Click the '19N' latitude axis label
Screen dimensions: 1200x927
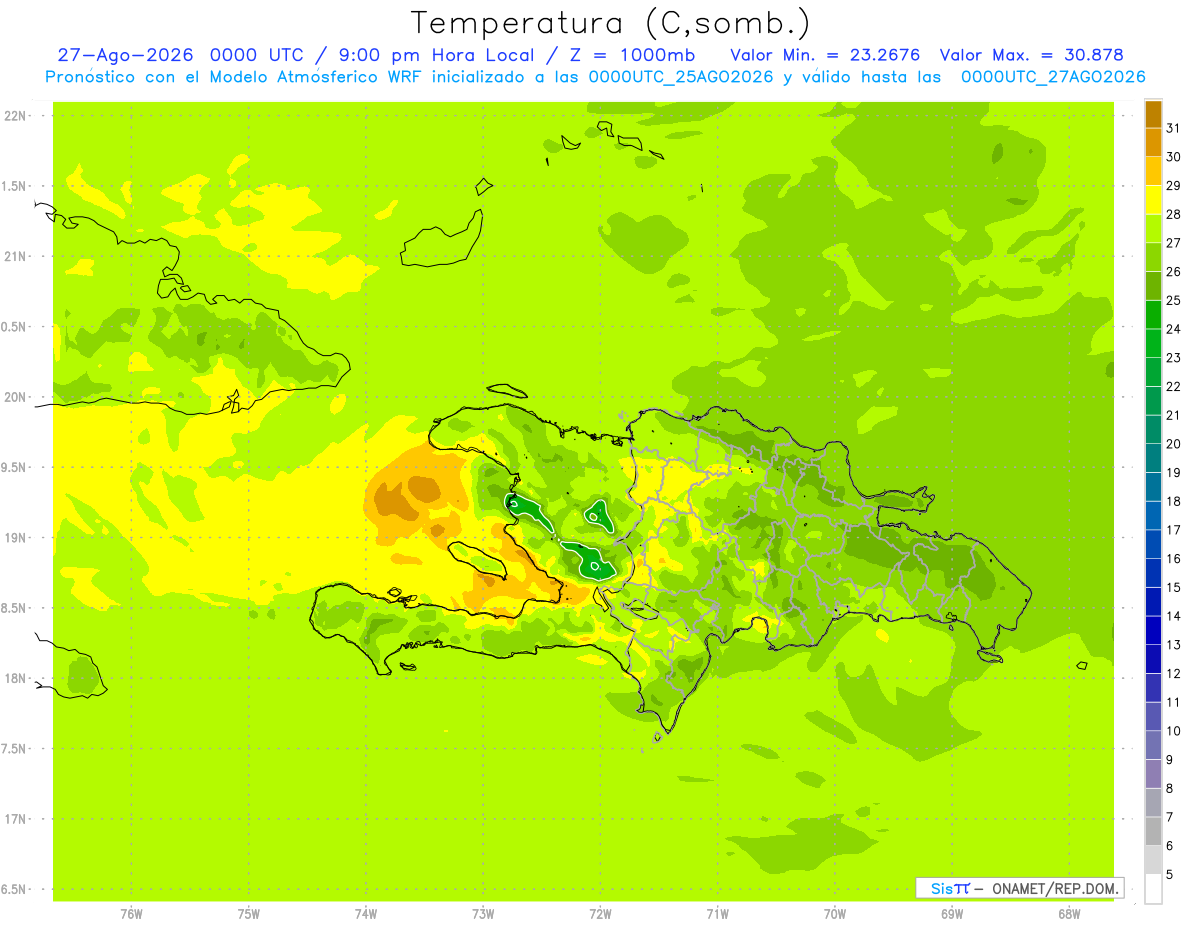coord(16,538)
